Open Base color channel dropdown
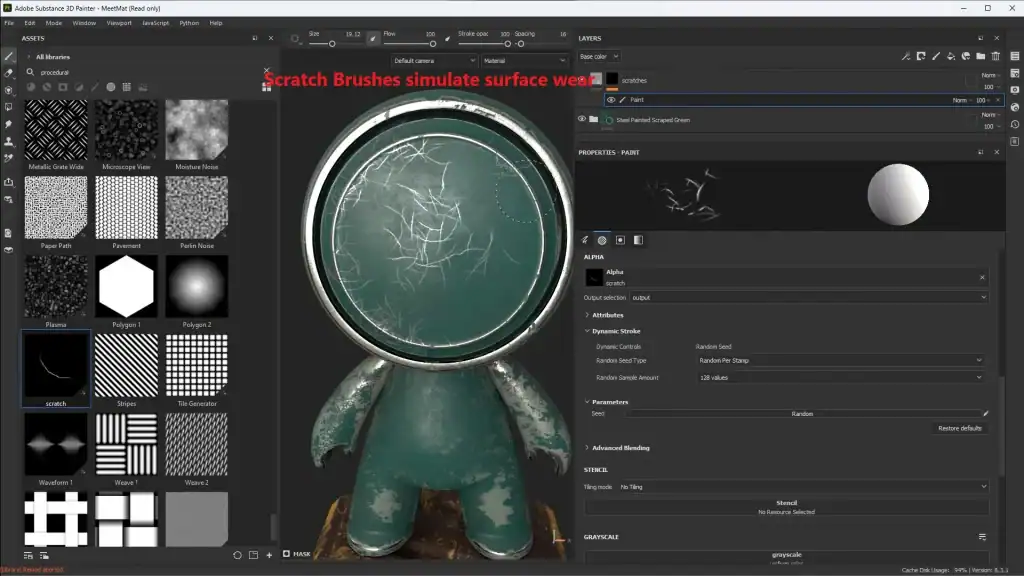 598,57
